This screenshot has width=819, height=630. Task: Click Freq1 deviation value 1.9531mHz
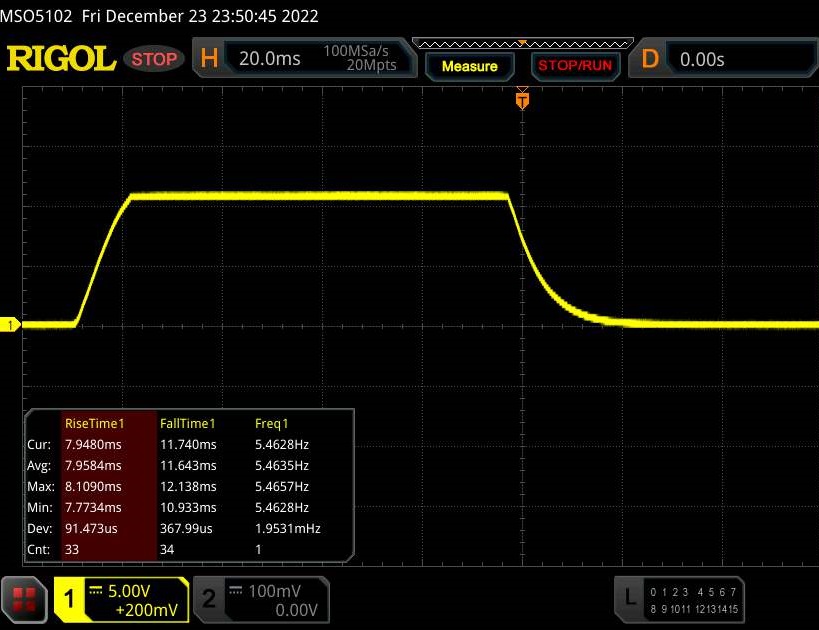point(288,528)
